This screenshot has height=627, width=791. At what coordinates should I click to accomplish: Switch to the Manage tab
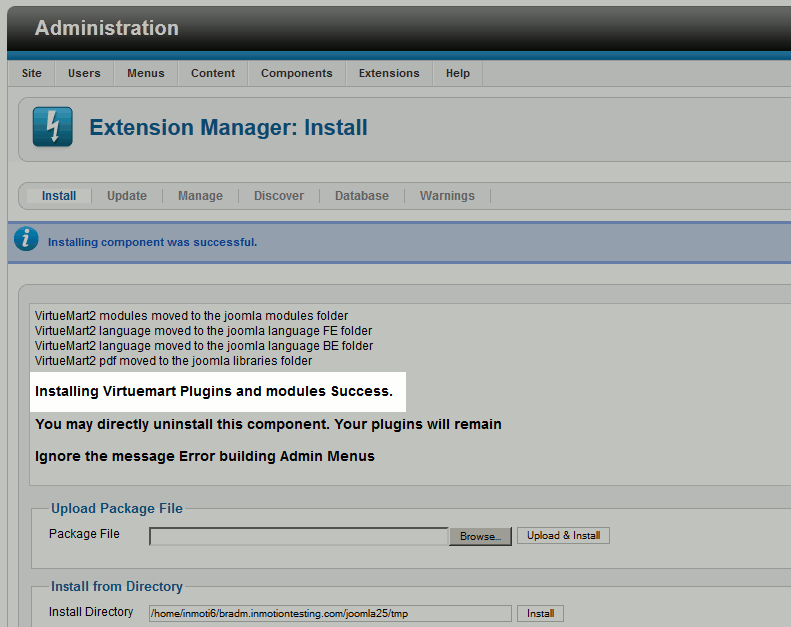(x=200, y=196)
